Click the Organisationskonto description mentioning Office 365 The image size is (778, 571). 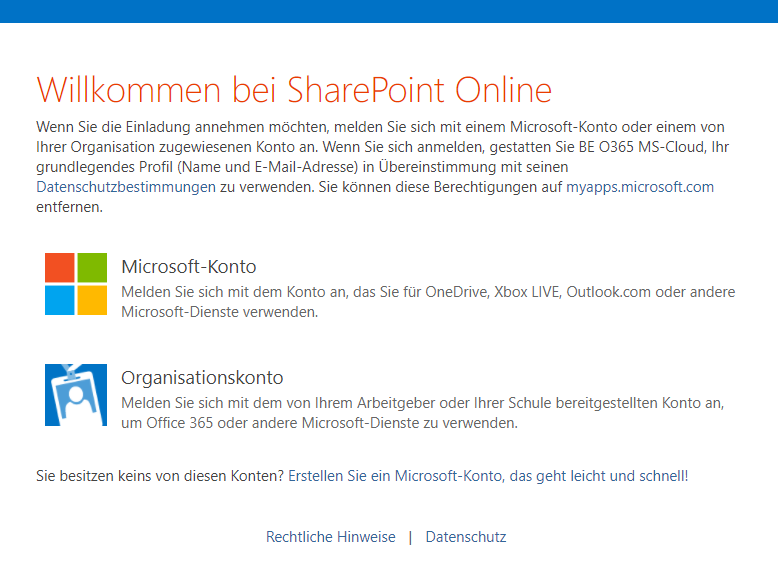click(x=422, y=413)
